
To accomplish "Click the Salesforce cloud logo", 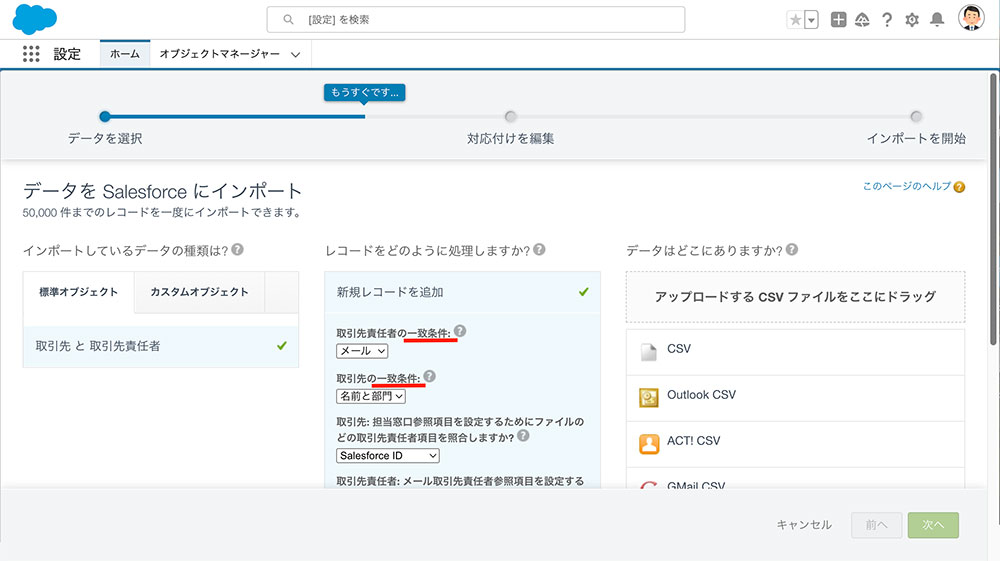I will (x=34, y=19).
